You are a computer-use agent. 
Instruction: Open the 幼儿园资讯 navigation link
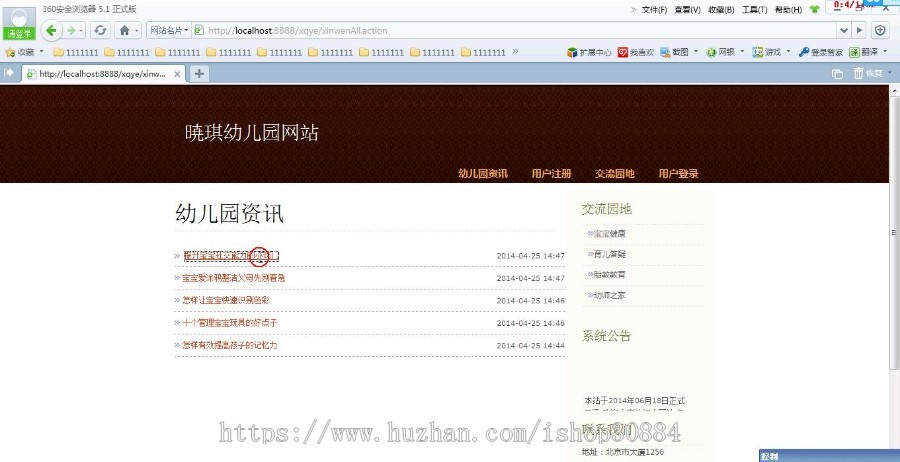click(483, 174)
